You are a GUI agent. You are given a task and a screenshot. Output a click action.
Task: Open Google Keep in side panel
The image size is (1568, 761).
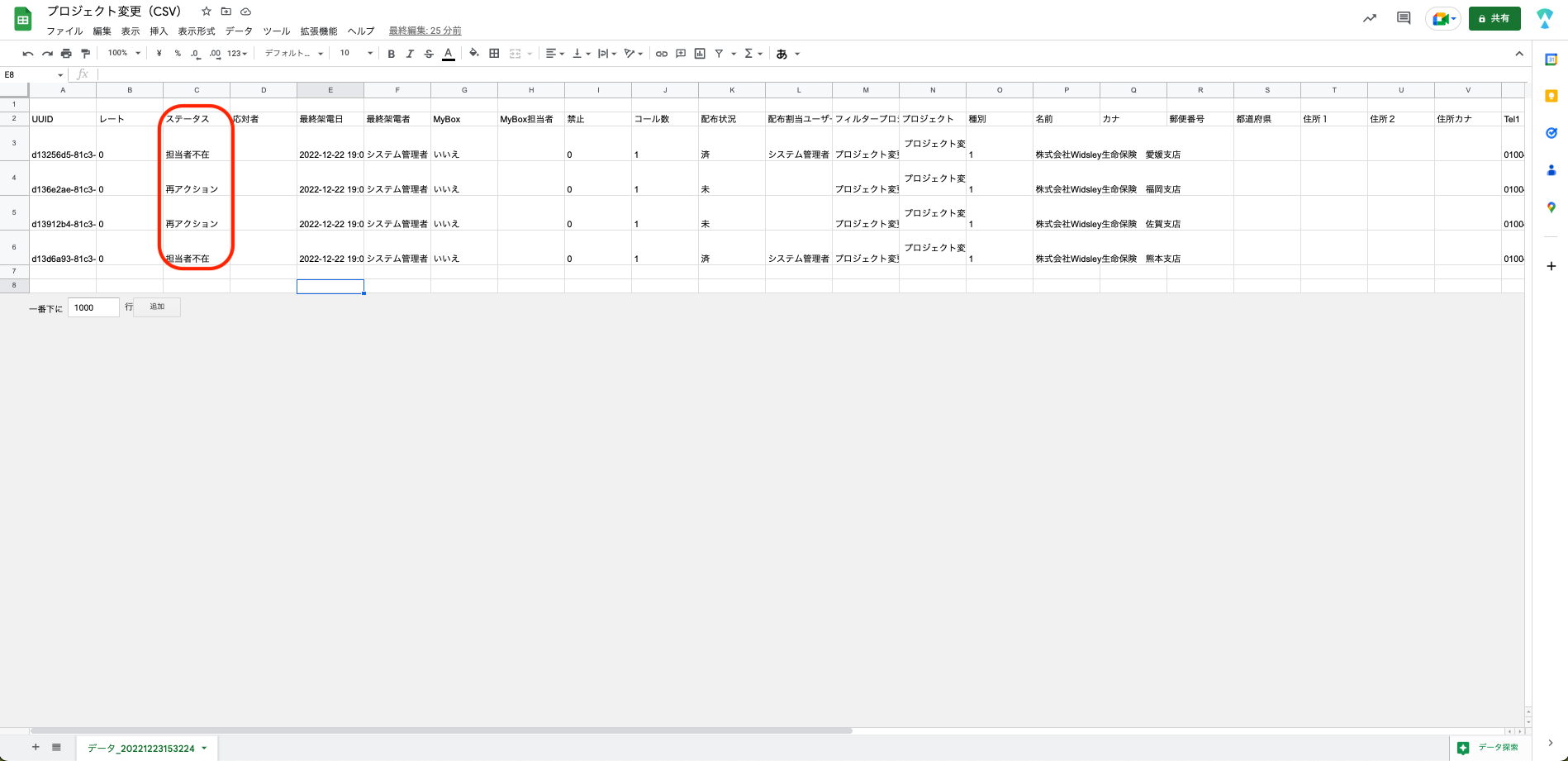click(x=1551, y=96)
